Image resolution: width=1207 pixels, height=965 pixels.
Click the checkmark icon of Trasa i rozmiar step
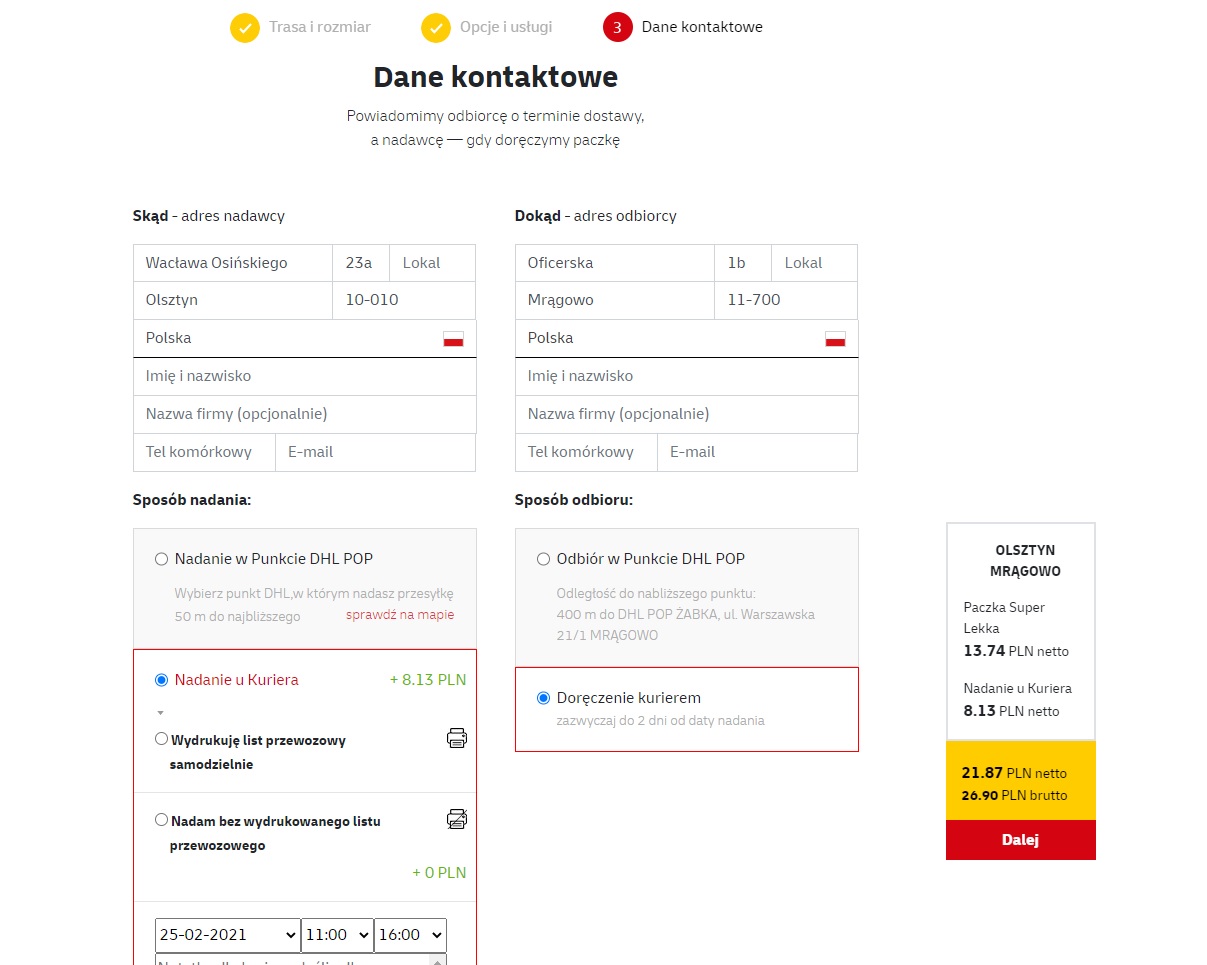click(245, 28)
